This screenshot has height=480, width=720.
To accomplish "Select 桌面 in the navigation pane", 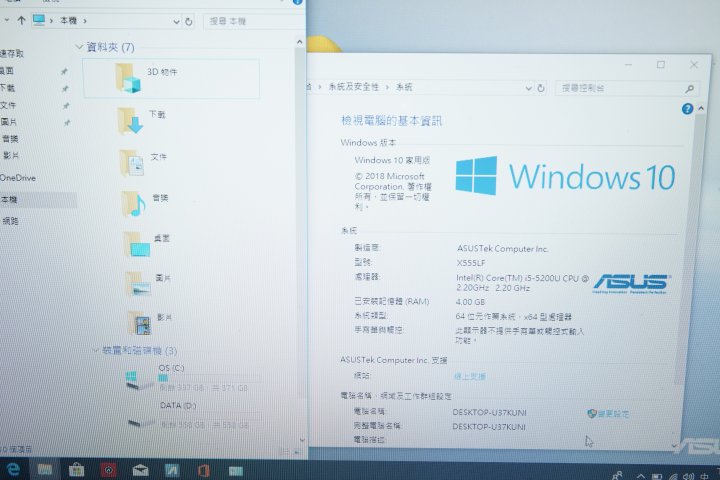I will 7,71.
